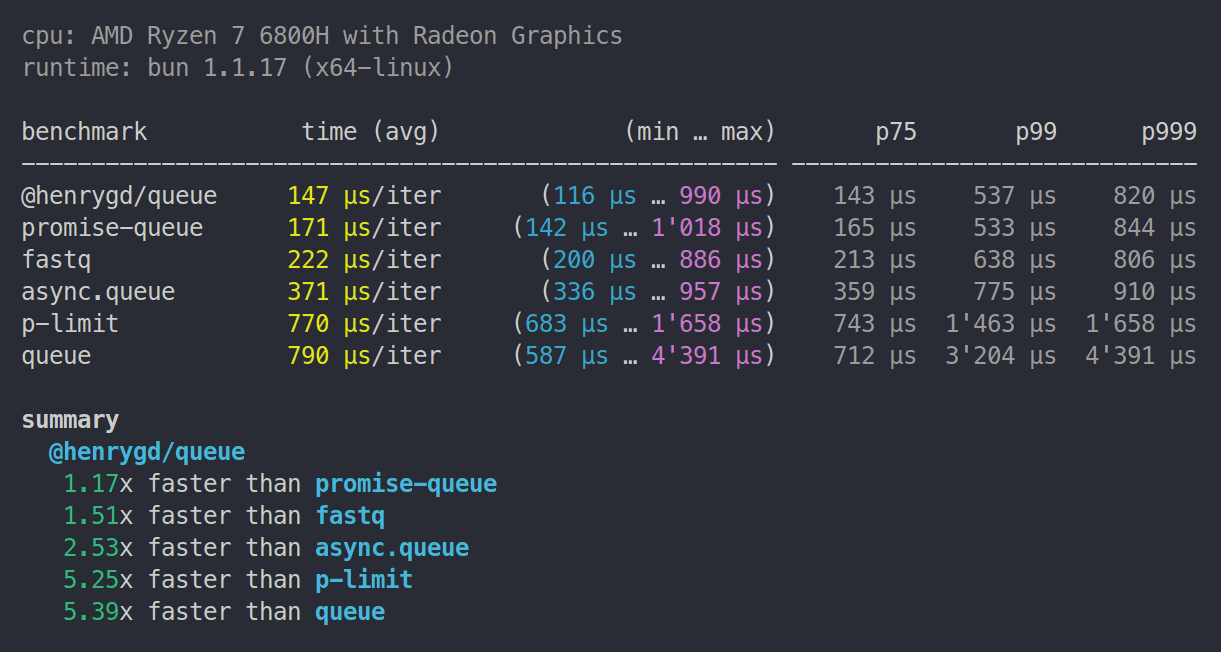
Task: Click promise-queue in the summary list
Action: click(x=406, y=484)
